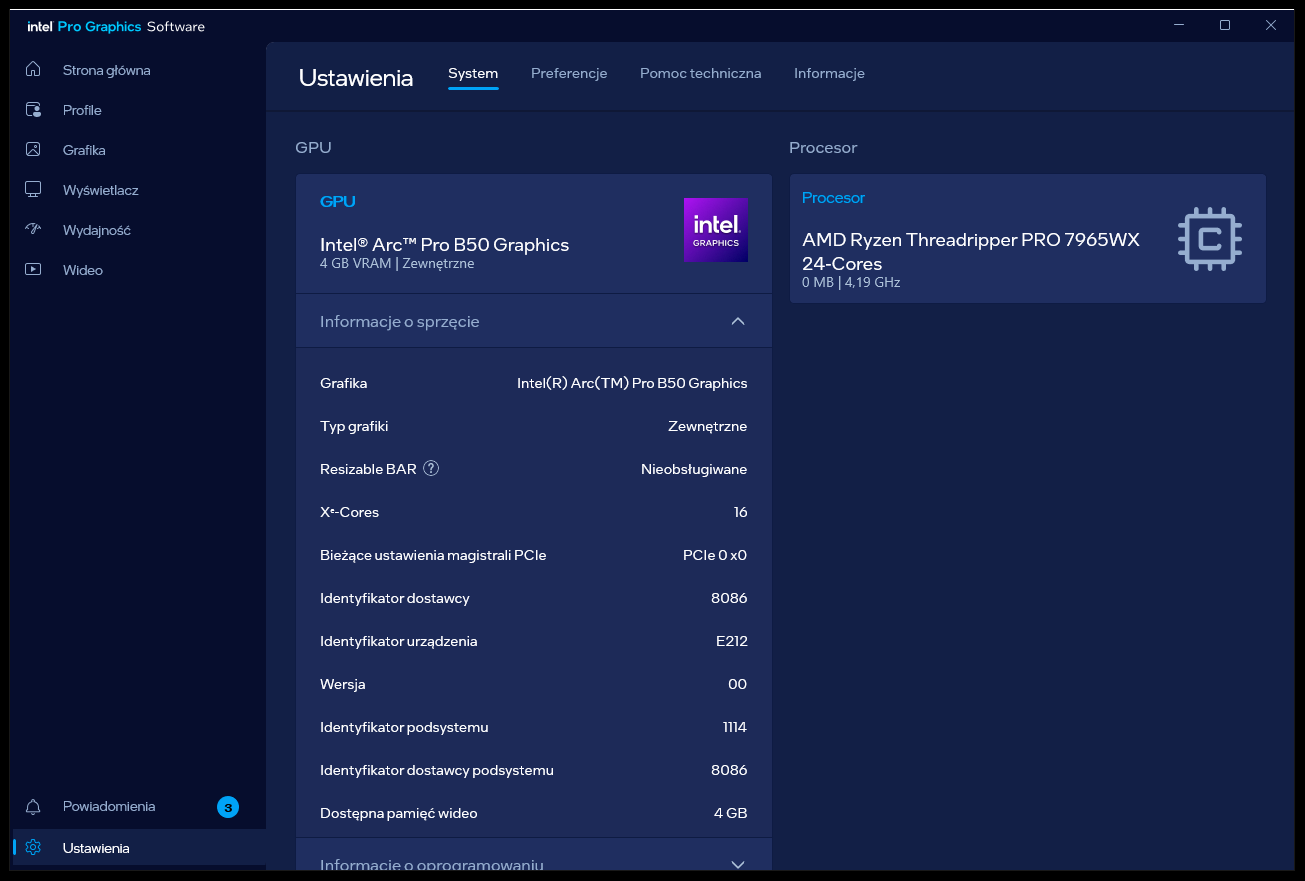Screen dimensions: 1305x881
Task: Collapse the Informacje o sprzęcie section
Action: click(x=738, y=322)
